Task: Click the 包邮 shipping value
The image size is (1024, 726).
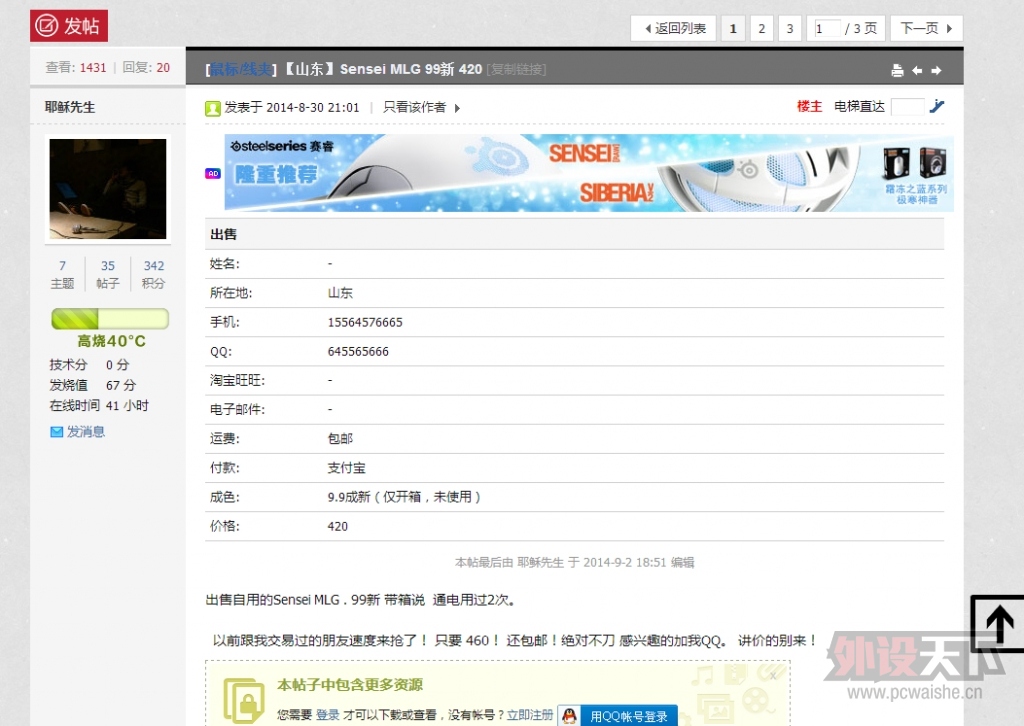Action: (x=340, y=439)
